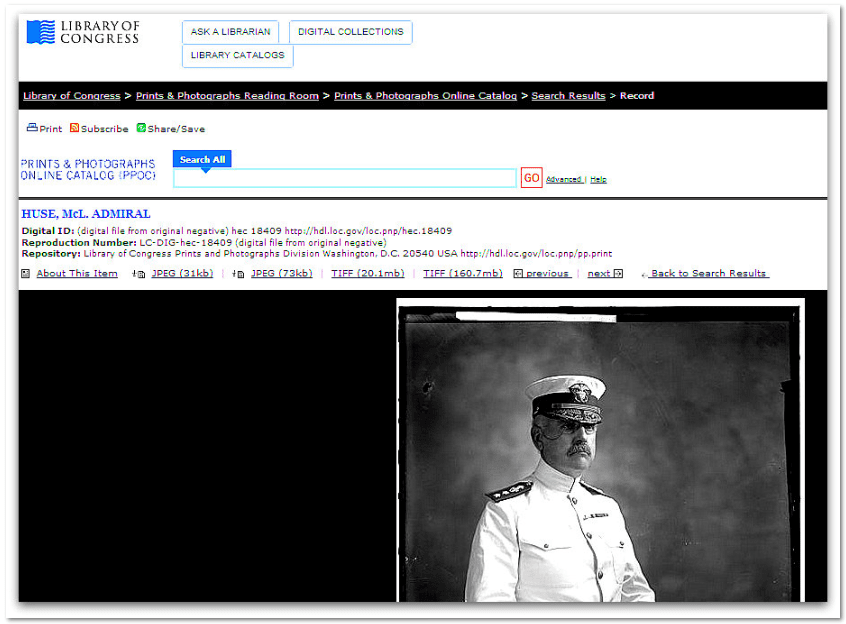The width and height of the screenshot is (846, 624).
Task: Click the Share/Save link
Action: (176, 129)
